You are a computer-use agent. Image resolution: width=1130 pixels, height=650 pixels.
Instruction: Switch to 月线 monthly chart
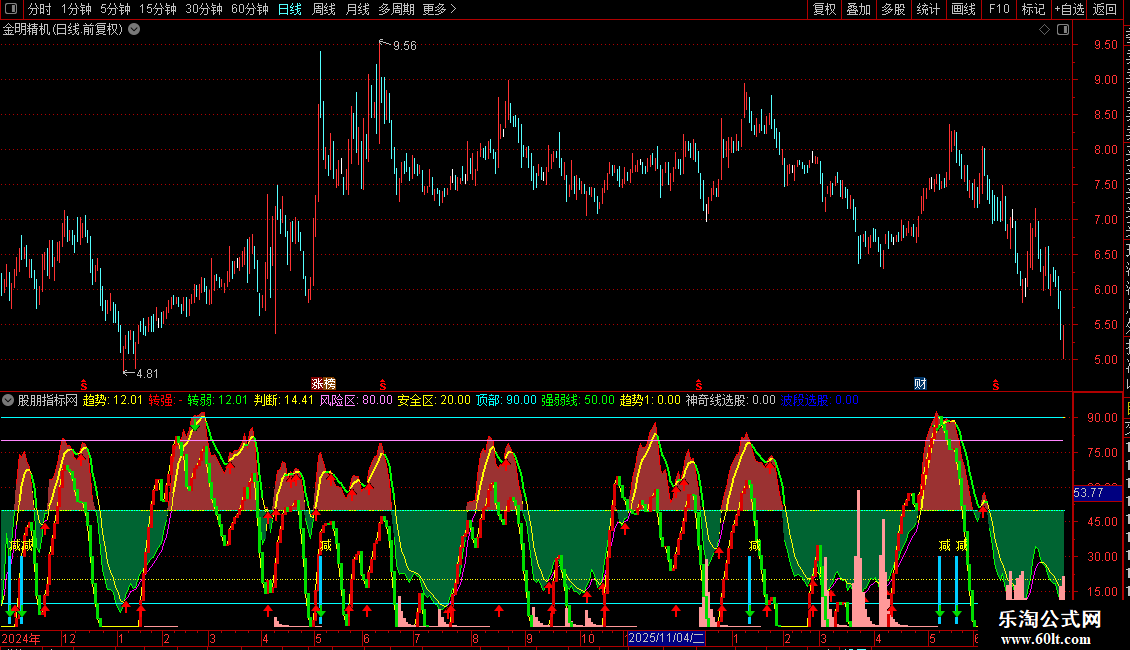(x=357, y=9)
